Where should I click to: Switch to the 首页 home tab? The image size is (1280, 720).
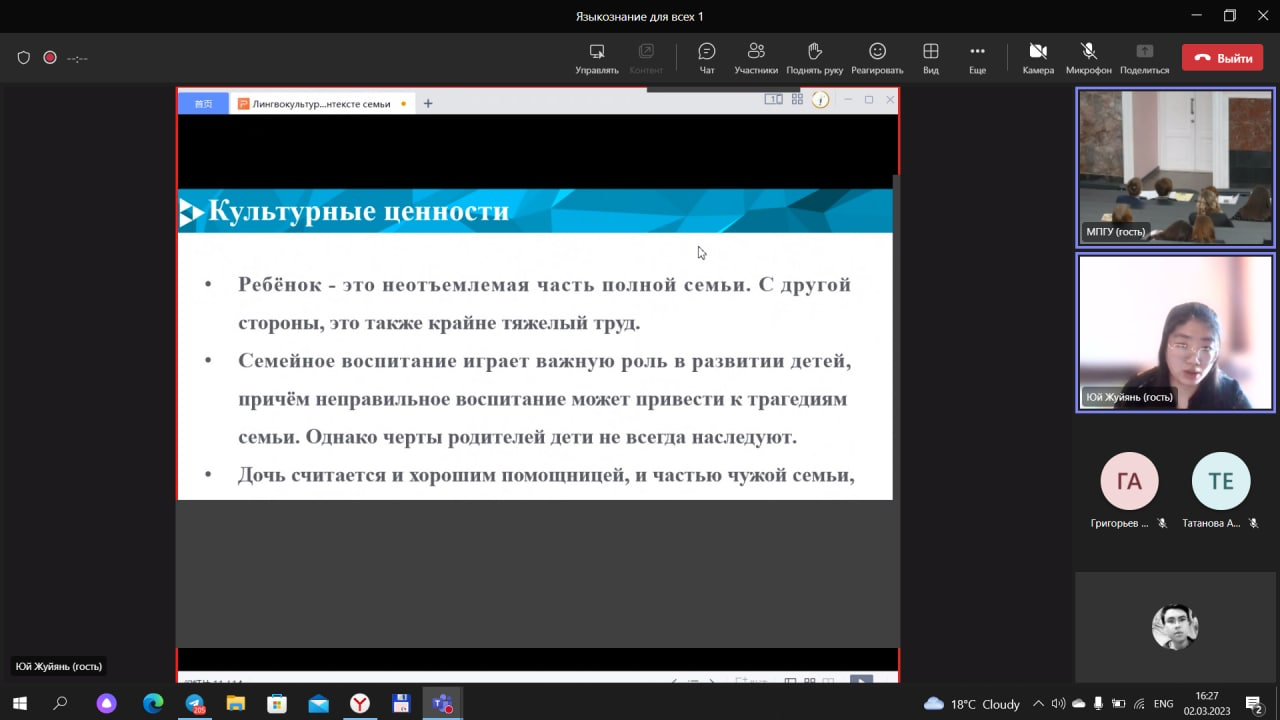[203, 104]
